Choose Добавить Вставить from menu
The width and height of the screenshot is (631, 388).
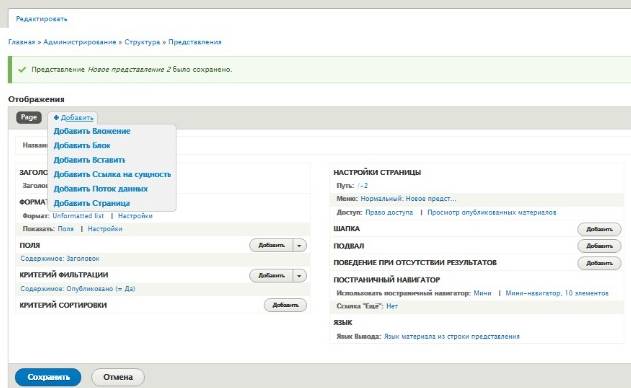tap(89, 160)
